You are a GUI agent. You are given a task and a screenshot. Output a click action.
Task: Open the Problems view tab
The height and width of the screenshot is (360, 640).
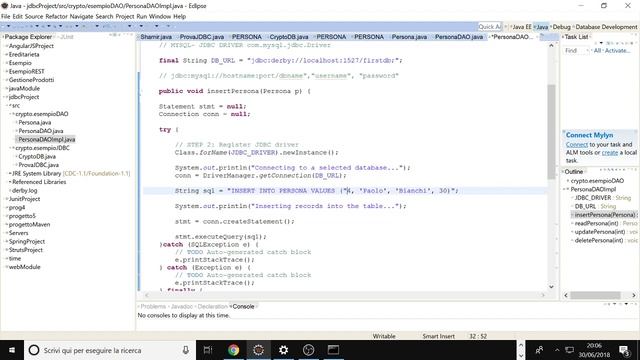click(153, 307)
